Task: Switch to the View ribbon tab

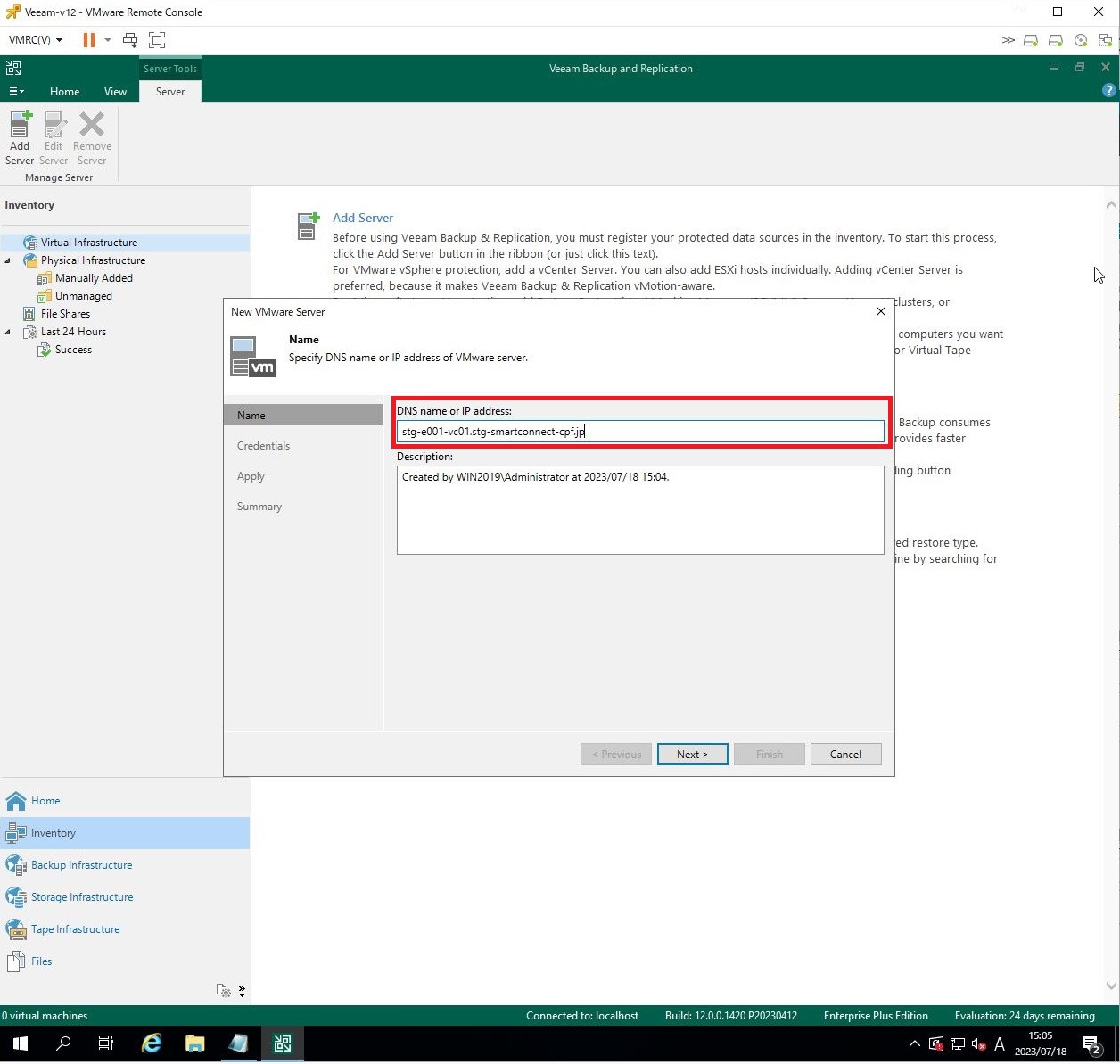Action: 115,92
